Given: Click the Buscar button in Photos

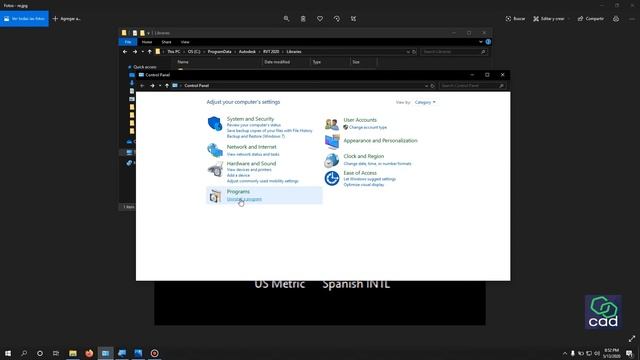Looking at the screenshot, I should pyautogui.click(x=516, y=19).
